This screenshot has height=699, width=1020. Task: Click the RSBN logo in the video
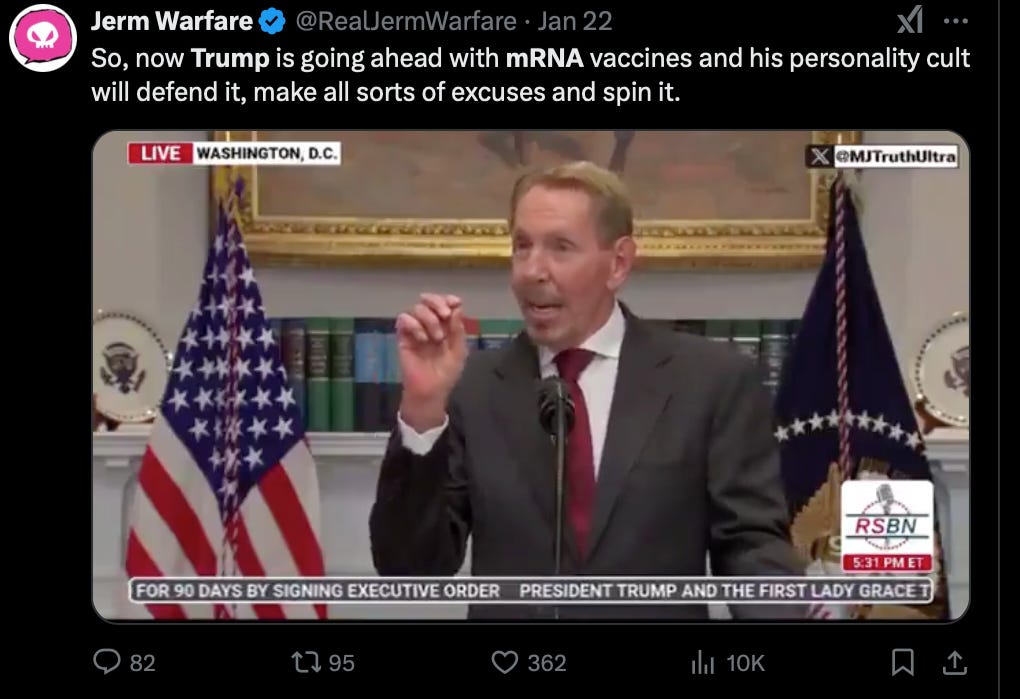887,526
